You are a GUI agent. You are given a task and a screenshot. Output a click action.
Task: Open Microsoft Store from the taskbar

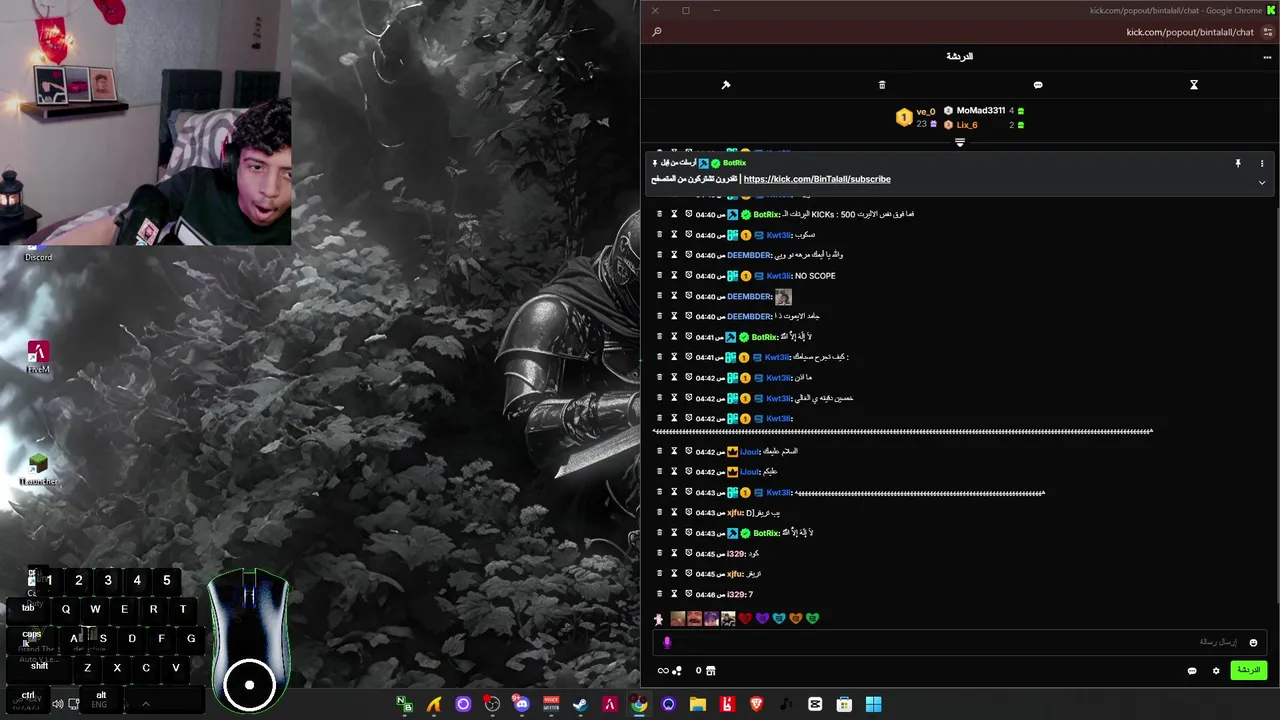pos(844,704)
